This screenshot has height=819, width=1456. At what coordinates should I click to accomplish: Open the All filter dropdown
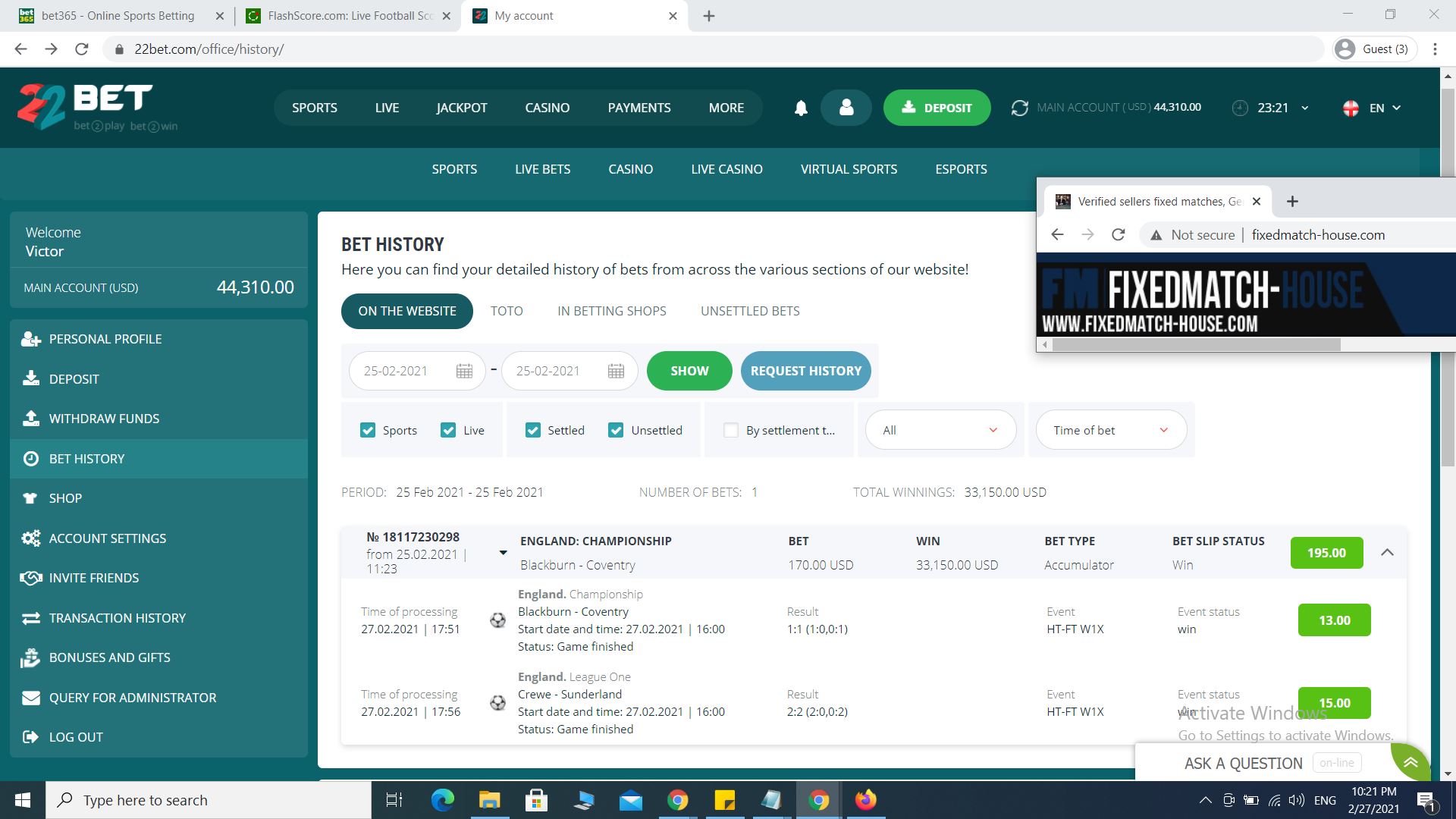(940, 431)
